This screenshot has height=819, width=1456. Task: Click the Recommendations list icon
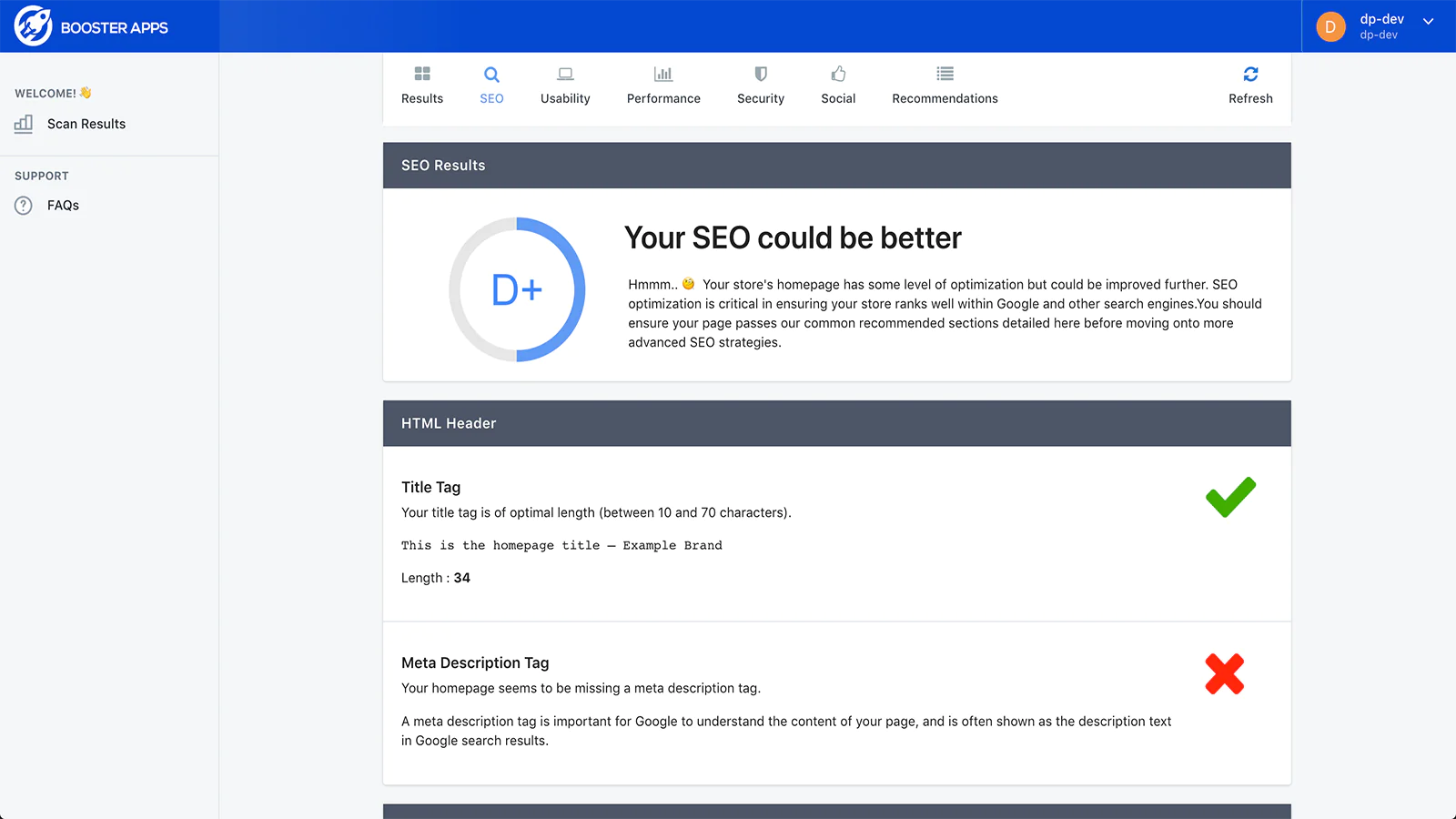945,74
